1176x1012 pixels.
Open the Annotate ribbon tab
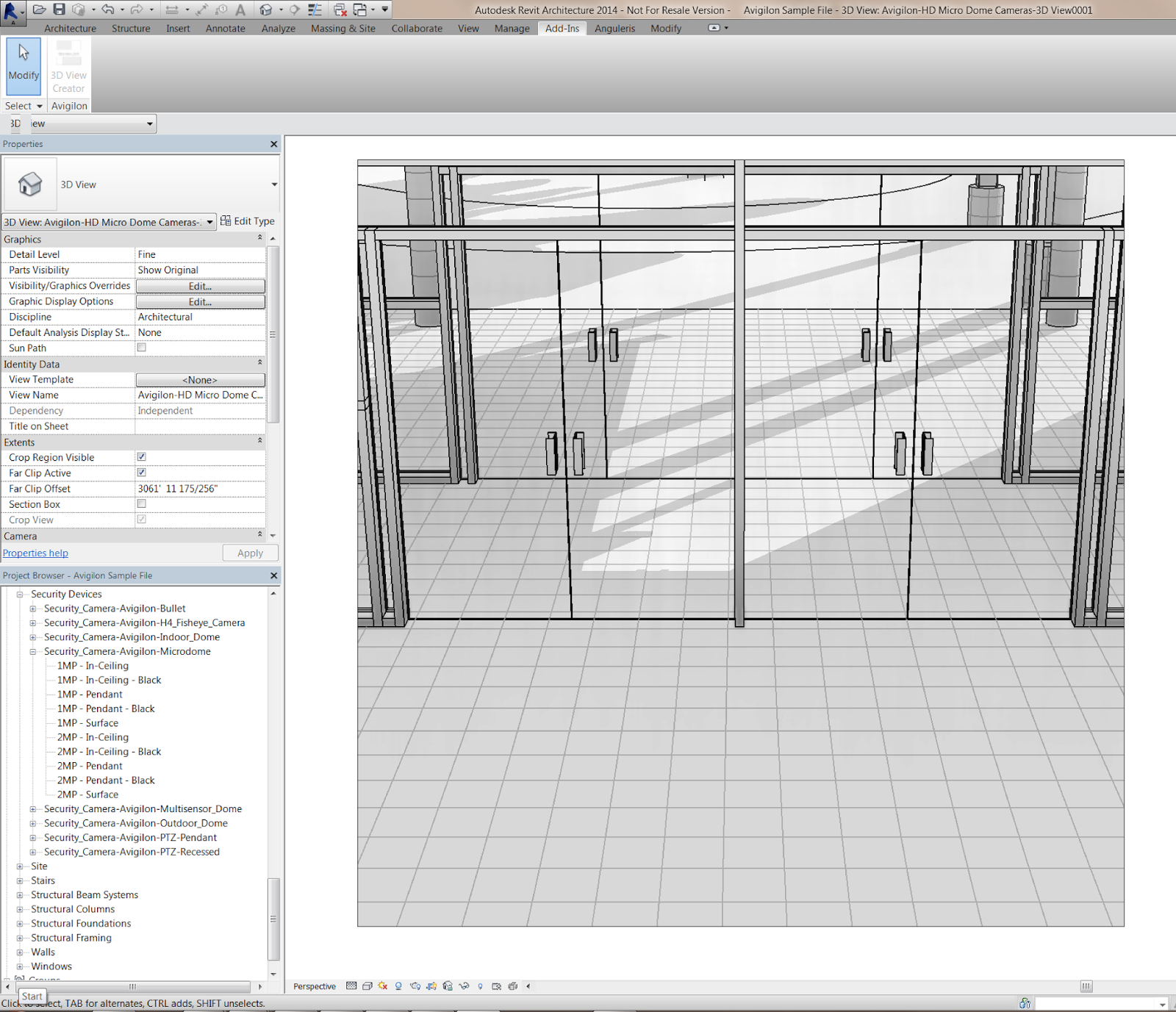click(225, 29)
